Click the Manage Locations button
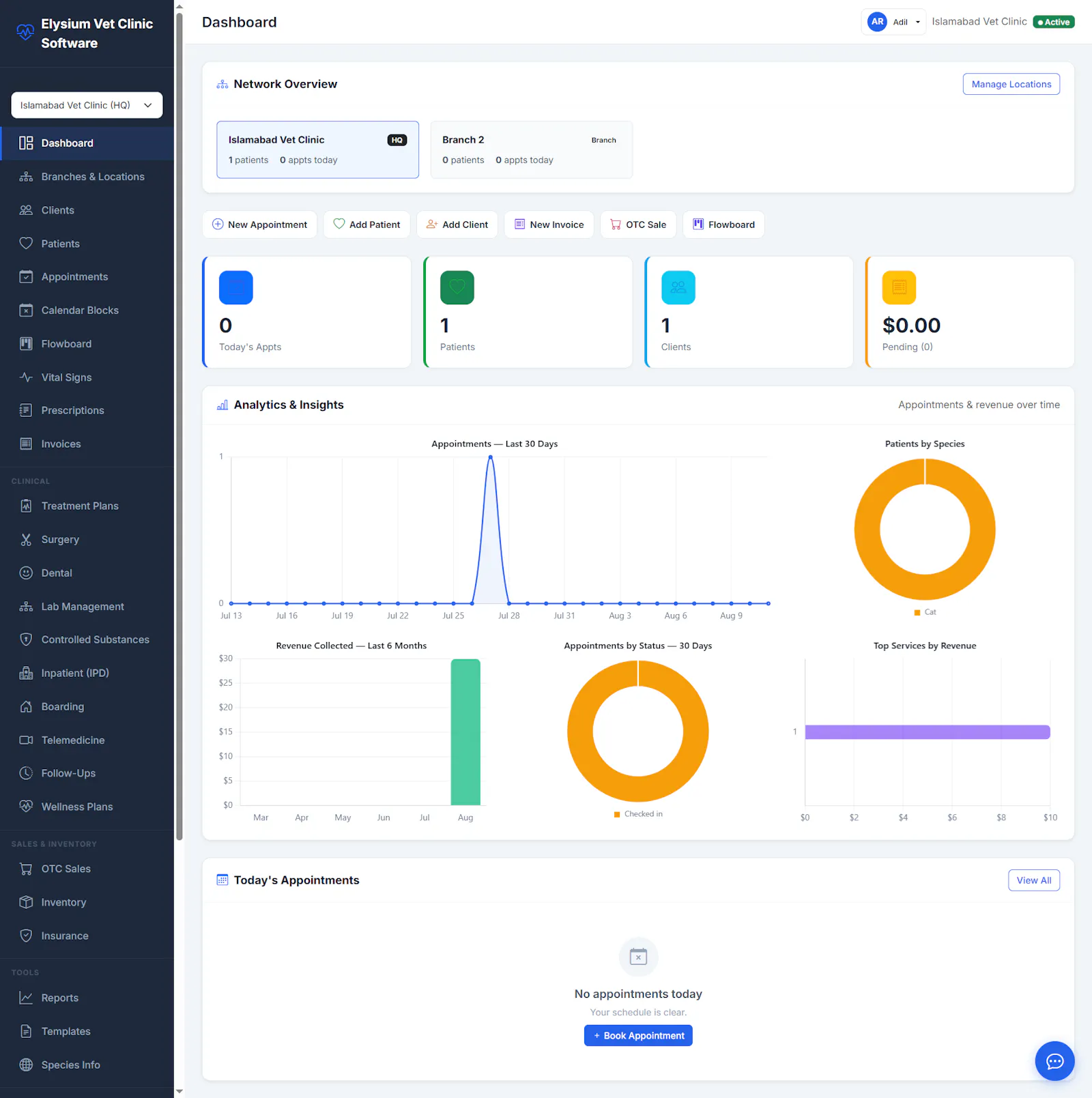 point(1011,84)
